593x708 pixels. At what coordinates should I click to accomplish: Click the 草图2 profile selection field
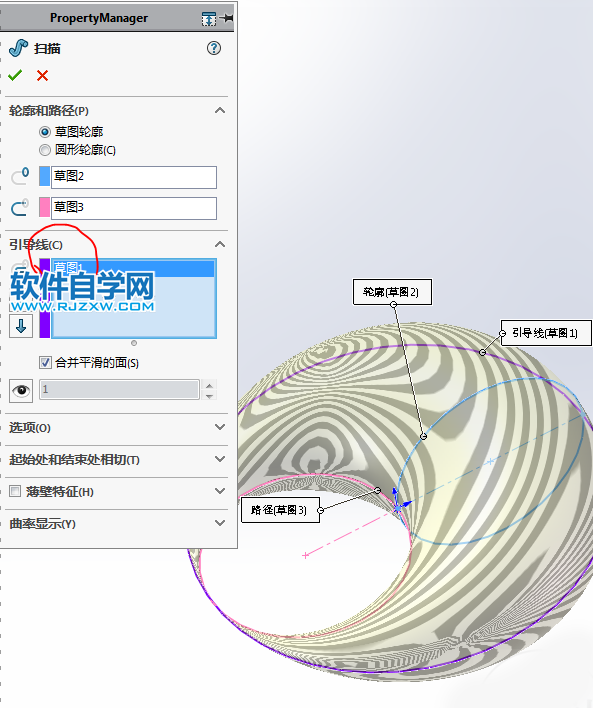point(134,177)
